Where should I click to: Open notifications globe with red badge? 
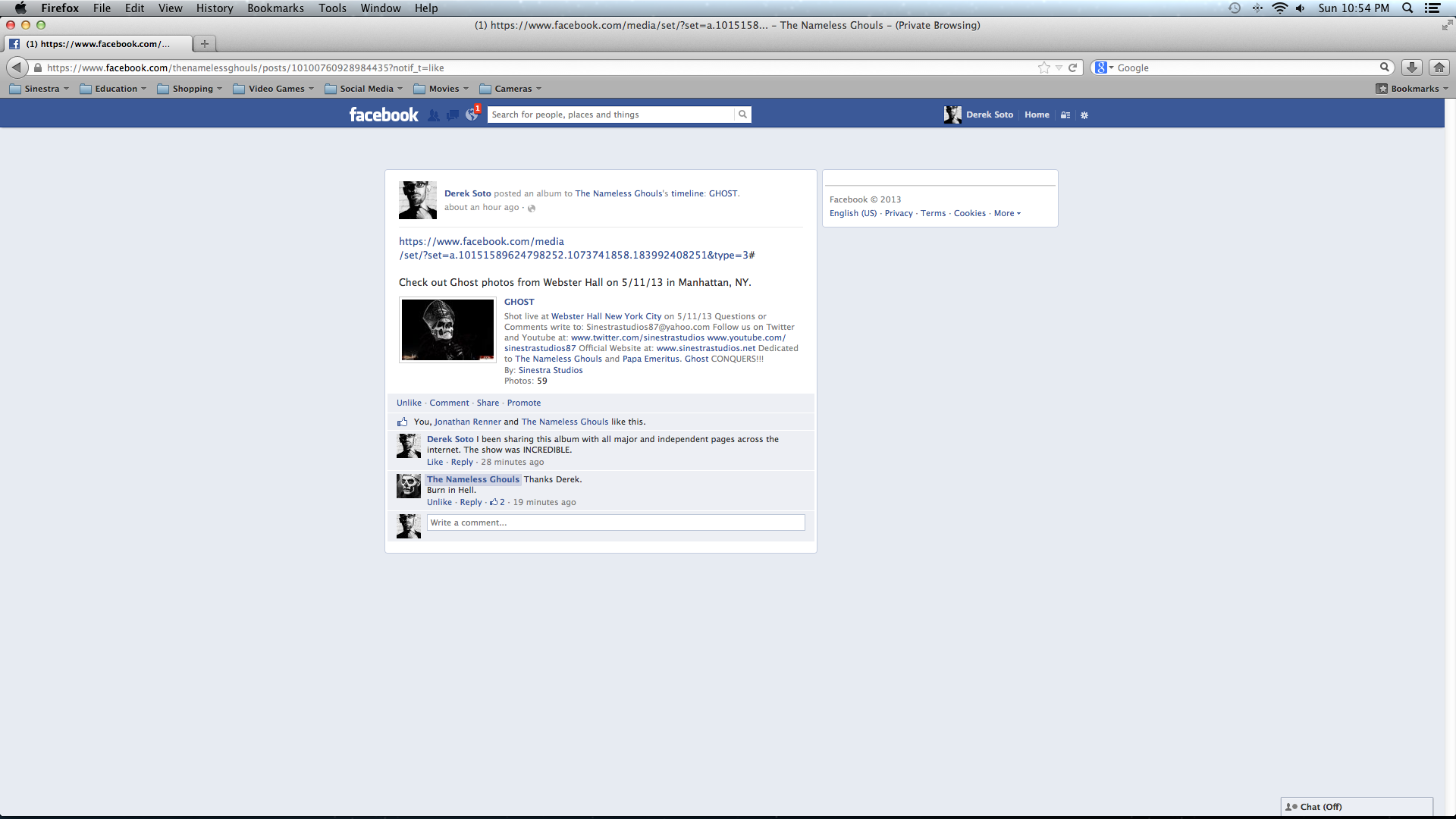[472, 115]
